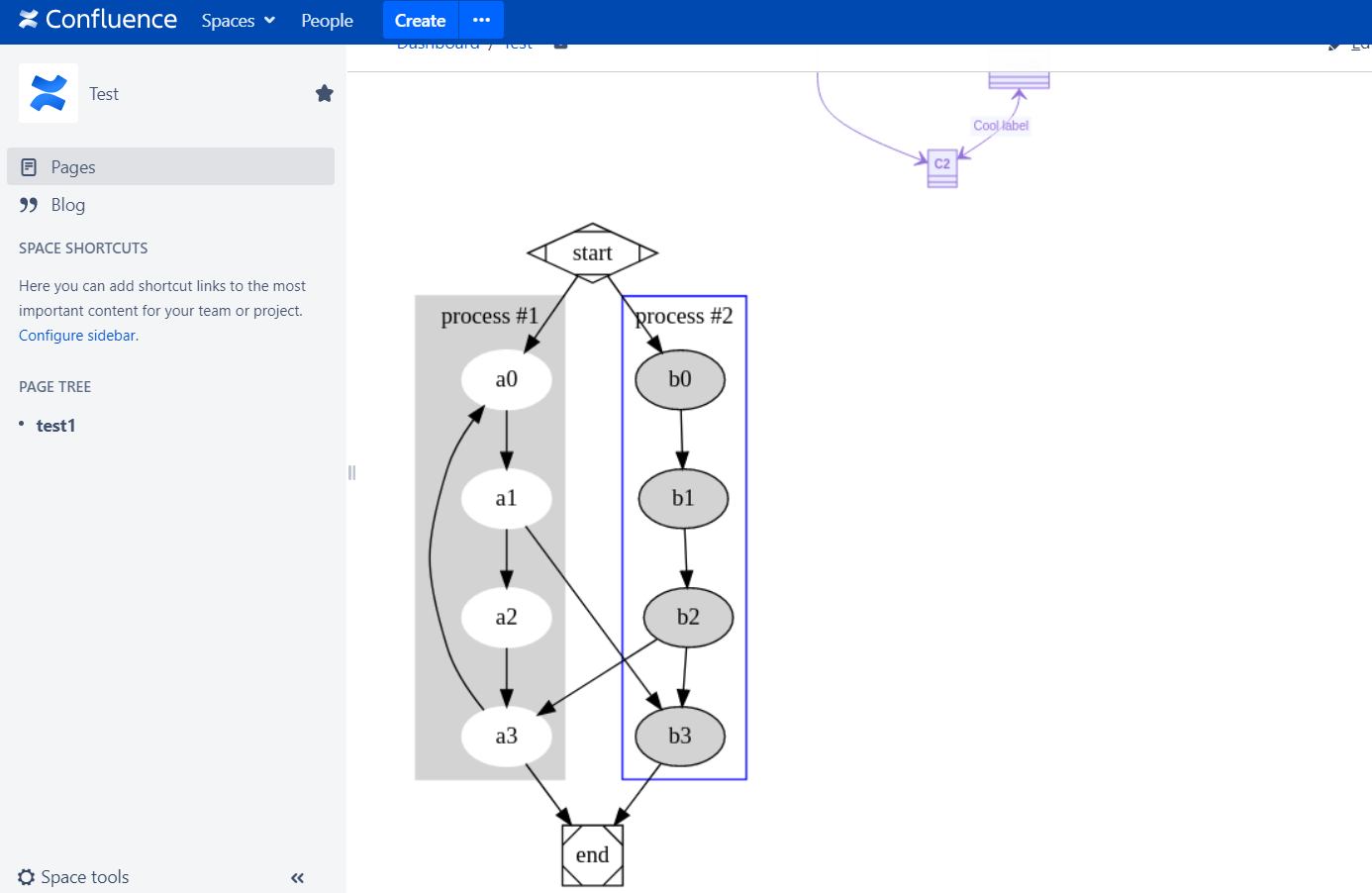The height and width of the screenshot is (893, 1372).
Task: Click the b3 node in process #2
Action: (680, 736)
